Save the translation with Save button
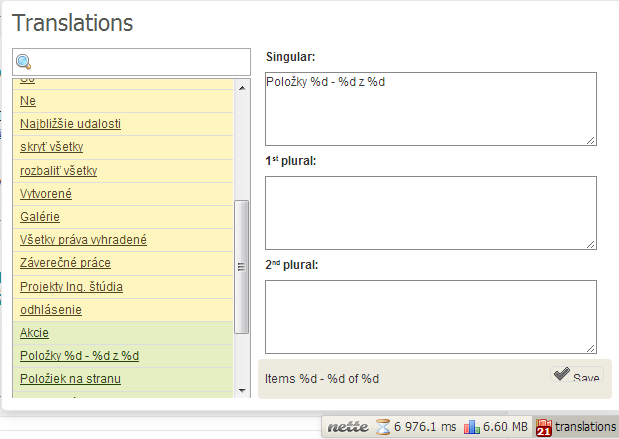The width and height of the screenshot is (619, 439). click(x=577, y=374)
